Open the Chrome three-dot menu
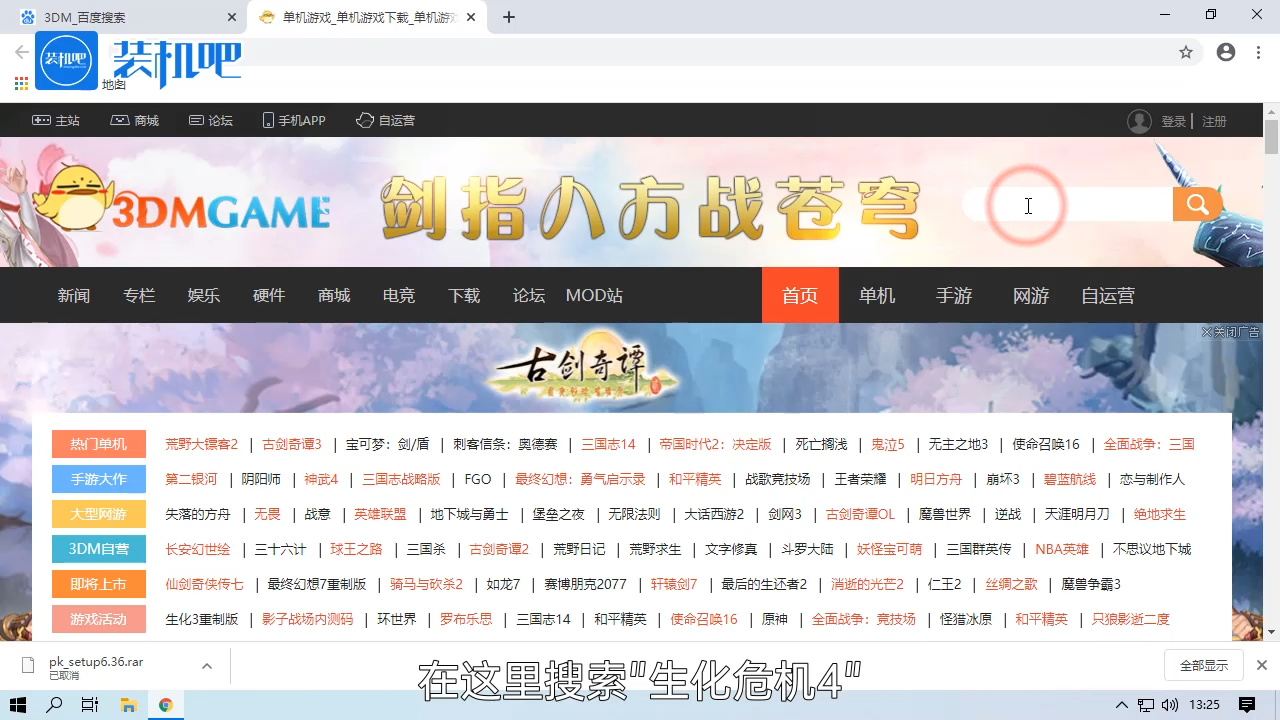Screen dimensions: 1280x720 point(1258,52)
